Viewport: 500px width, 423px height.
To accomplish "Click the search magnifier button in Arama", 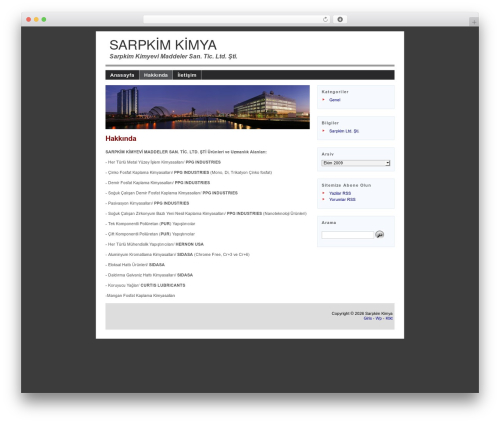I will (x=379, y=234).
